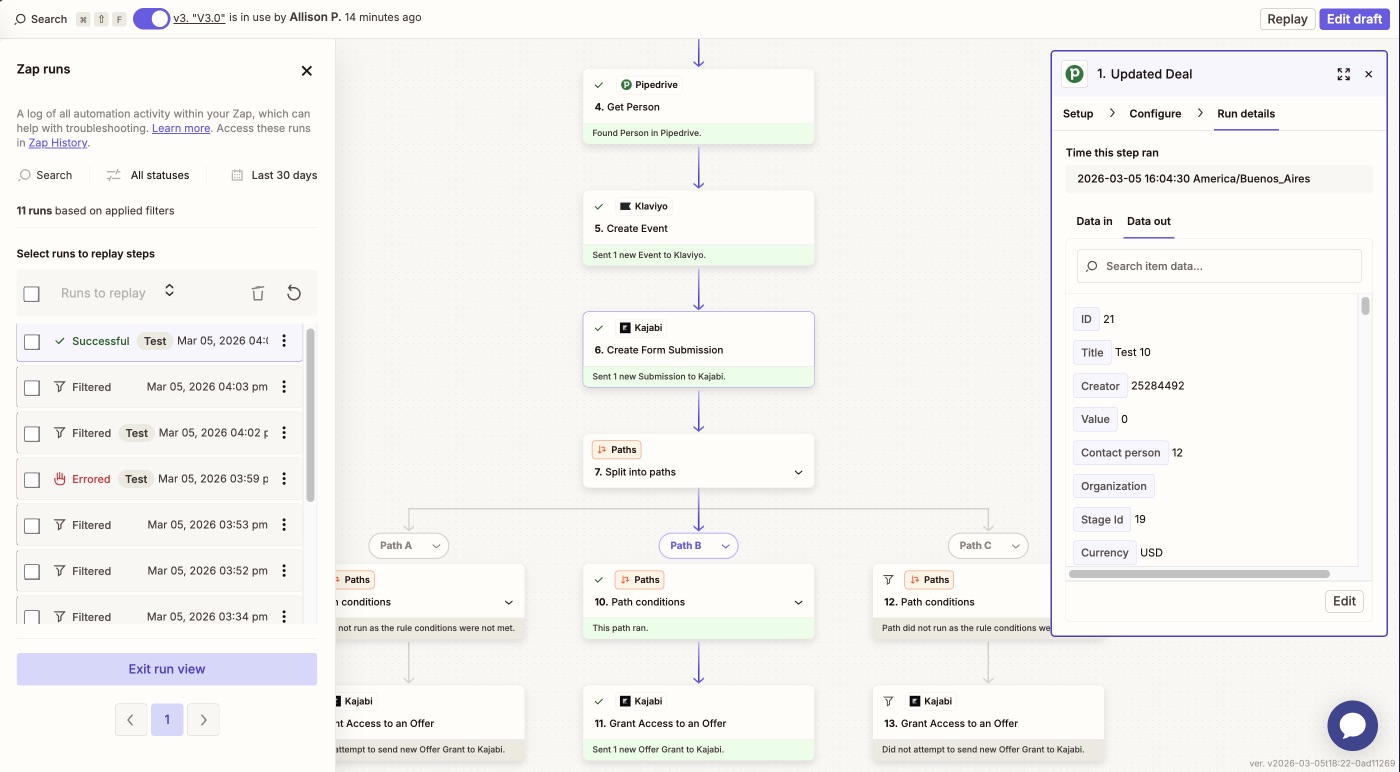The width and height of the screenshot is (1400, 772).
Task: Click the Pipedrive app icon in step panel
Action: click(1074, 74)
